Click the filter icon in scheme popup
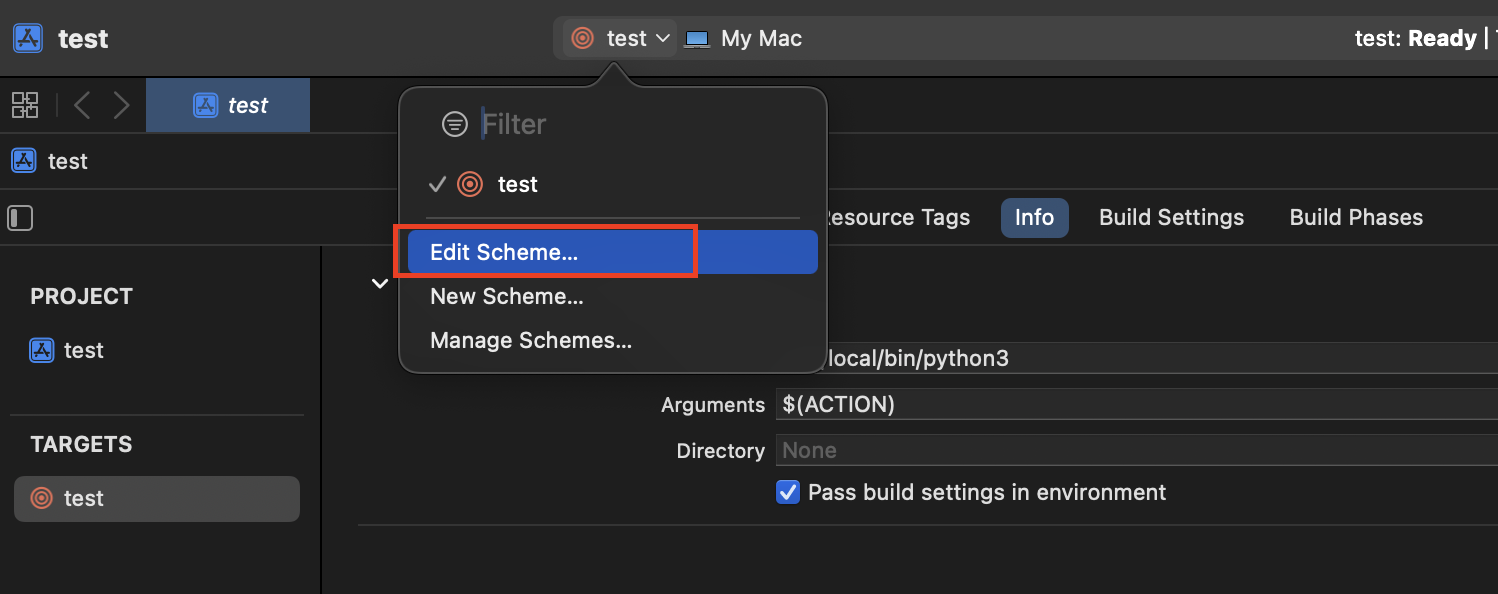 click(455, 124)
